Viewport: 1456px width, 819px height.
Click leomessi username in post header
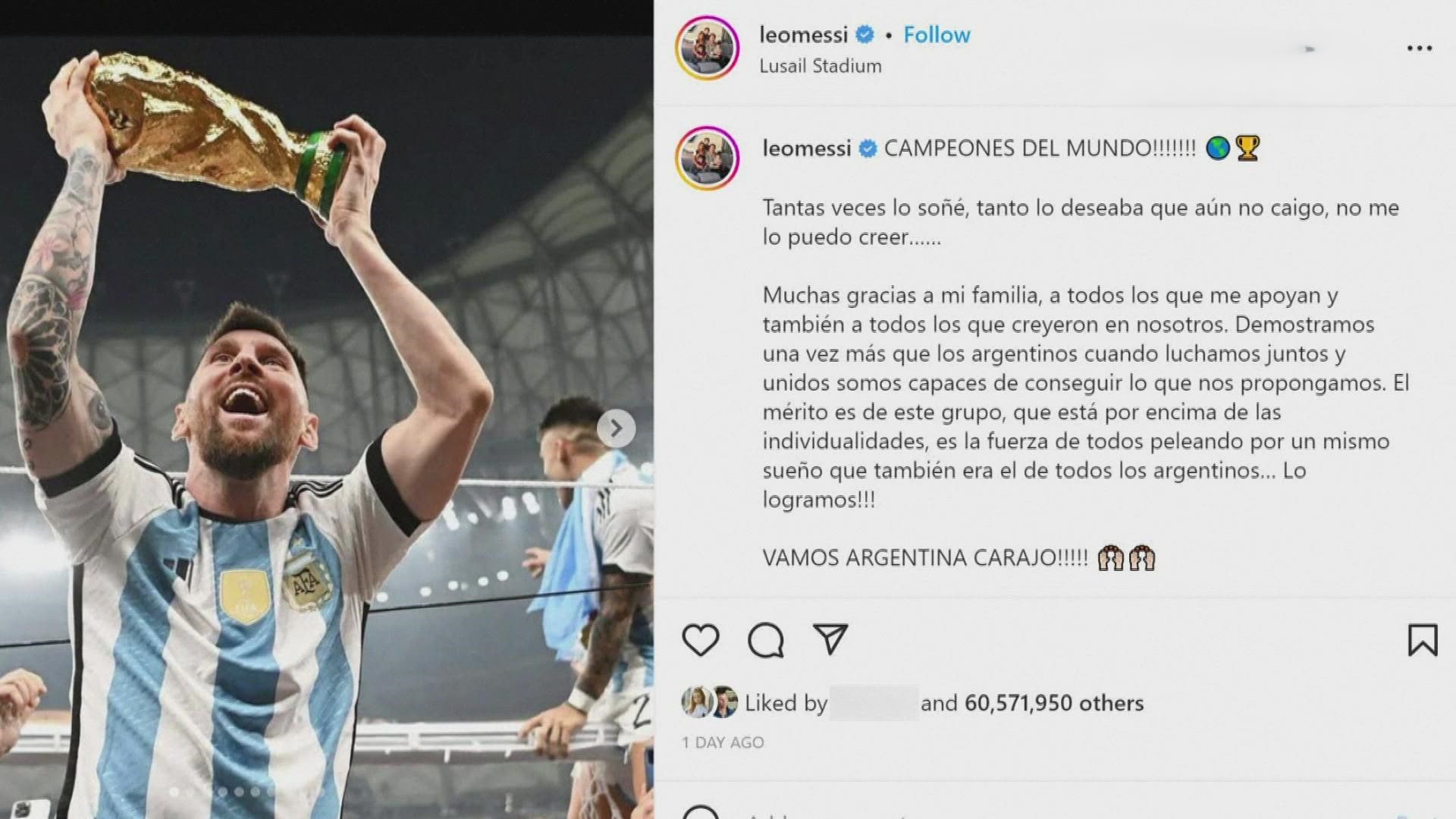pos(803,34)
